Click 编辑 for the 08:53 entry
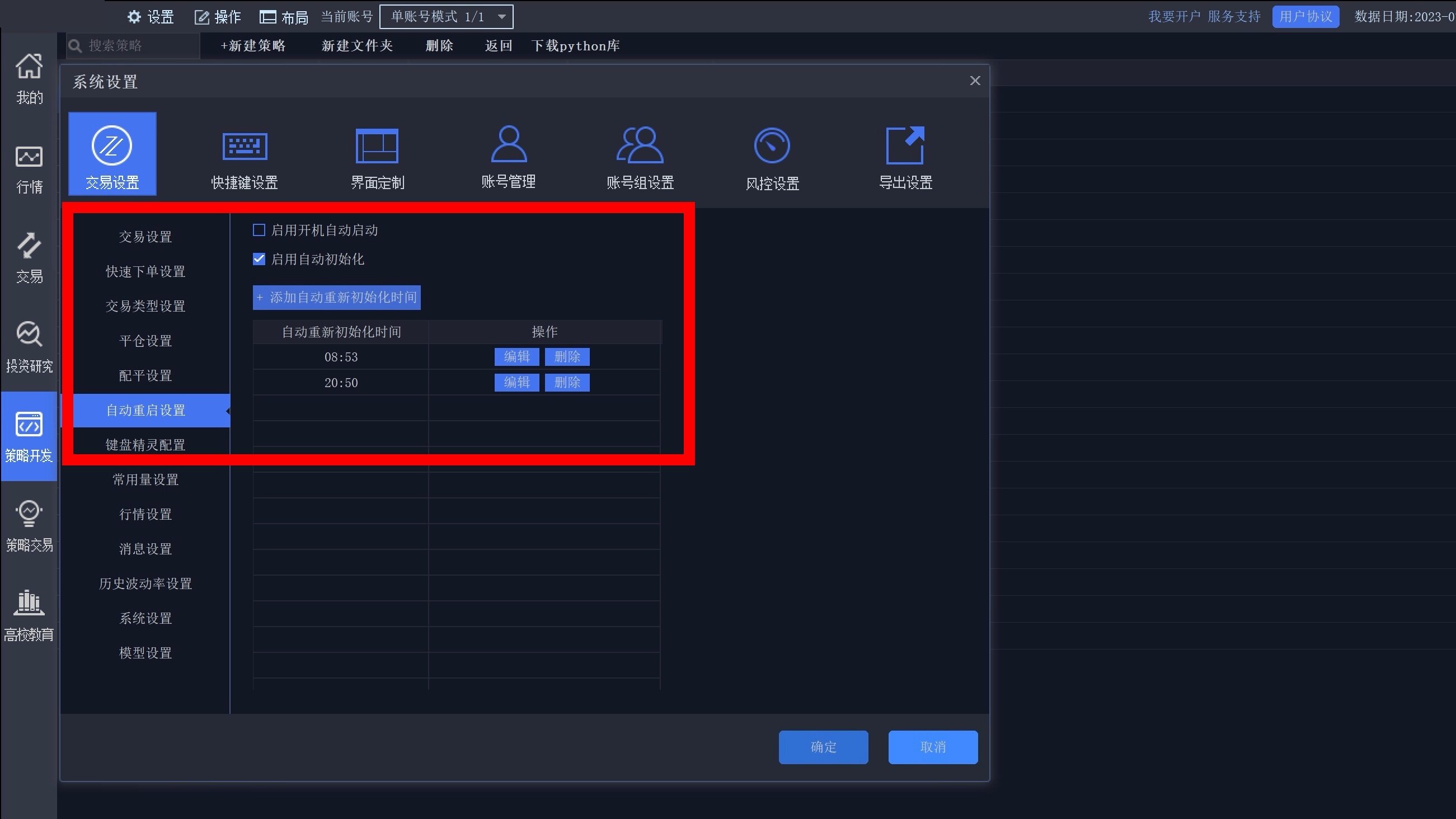Viewport: 1456px width, 819px height. tap(516, 357)
